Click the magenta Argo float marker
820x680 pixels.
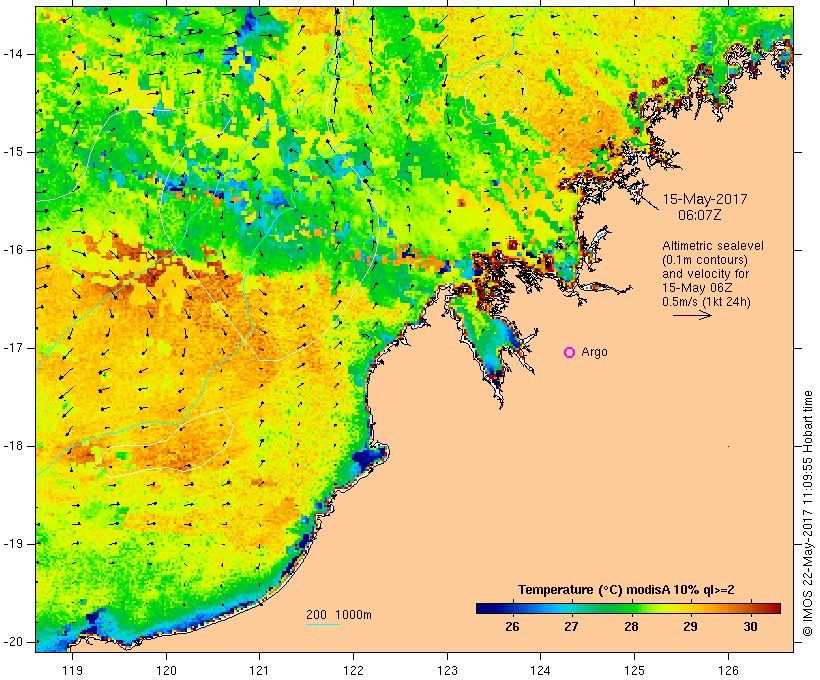coord(570,353)
